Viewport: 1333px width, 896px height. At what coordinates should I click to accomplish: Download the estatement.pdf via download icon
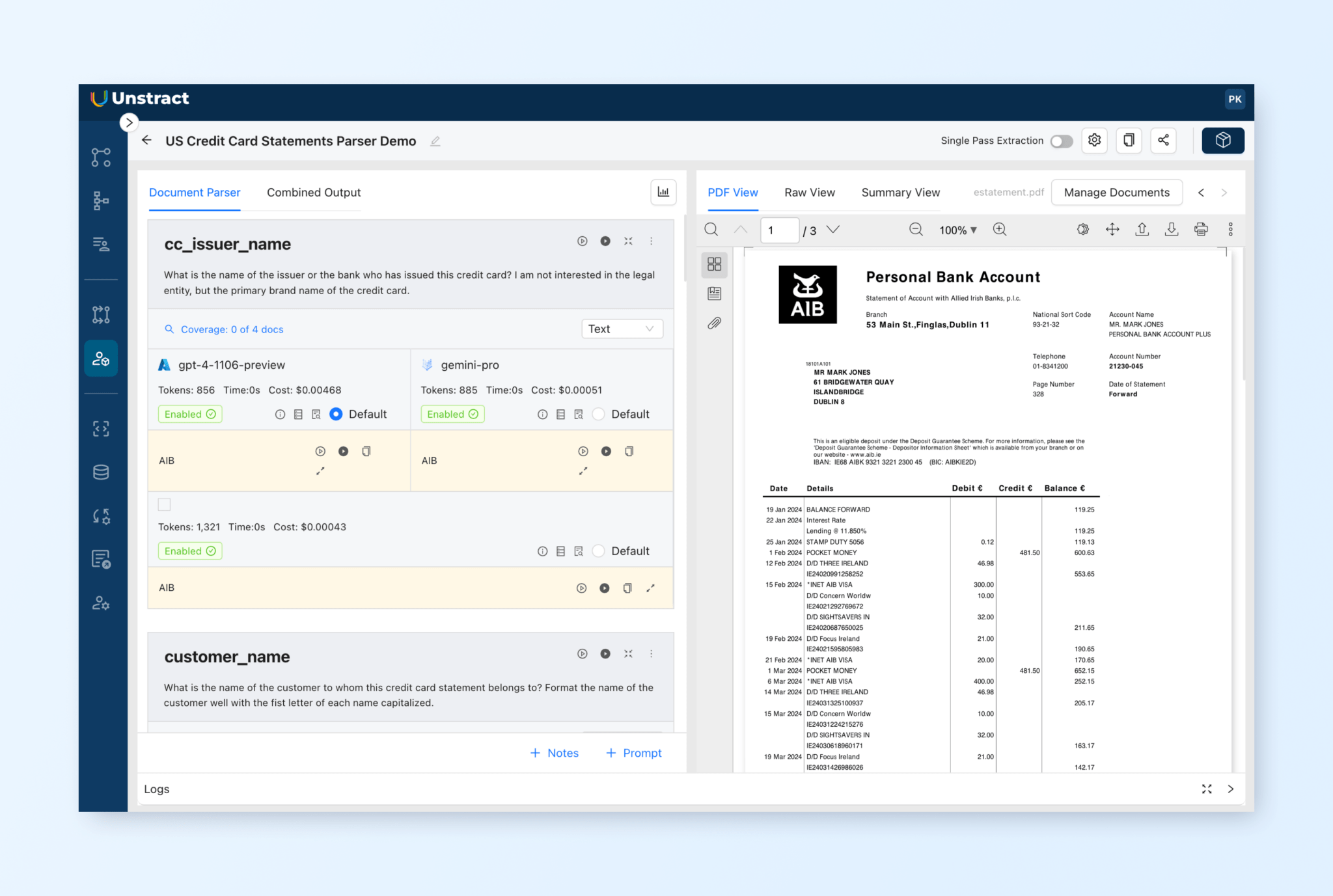point(1171,229)
